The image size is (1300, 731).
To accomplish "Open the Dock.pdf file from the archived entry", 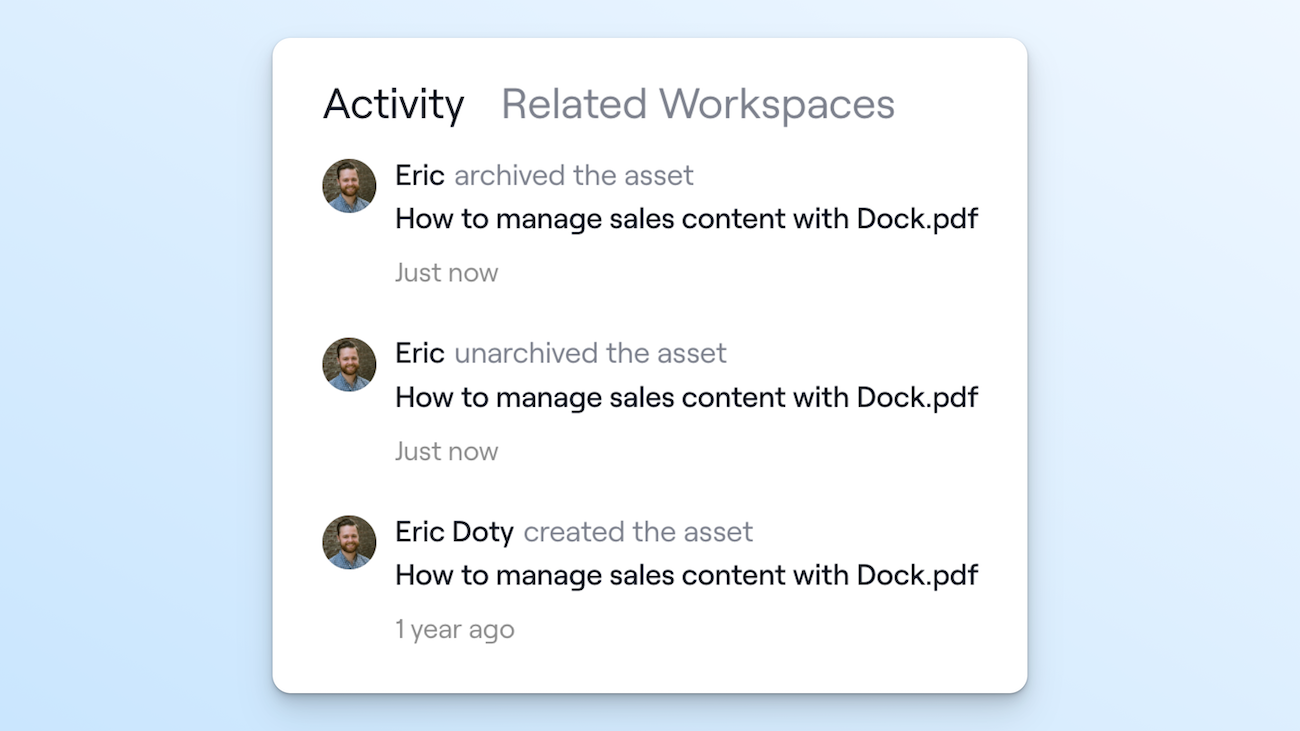I will [x=686, y=219].
